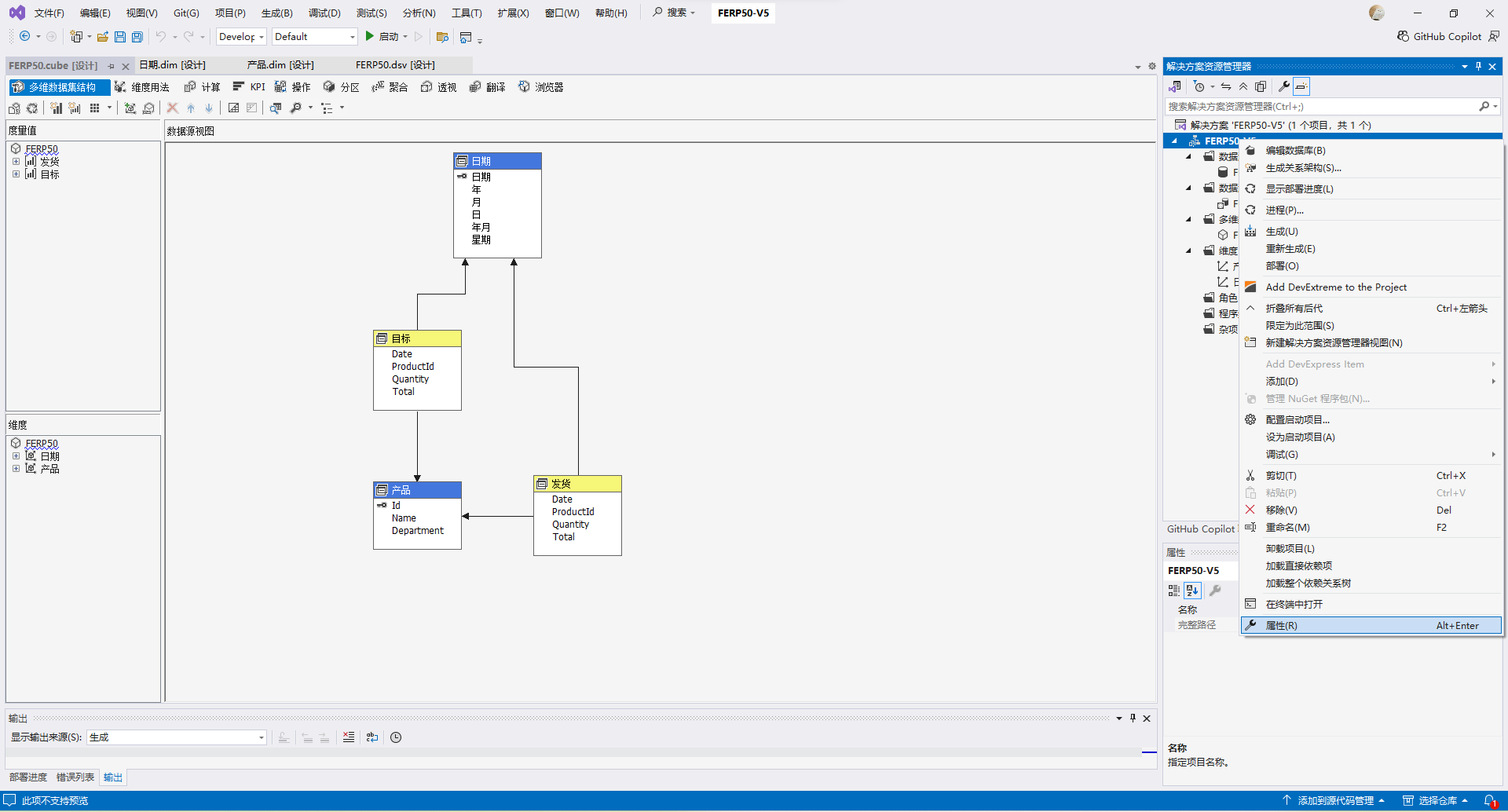
Task: Click the Save icon in main toolbar
Action: [120, 37]
